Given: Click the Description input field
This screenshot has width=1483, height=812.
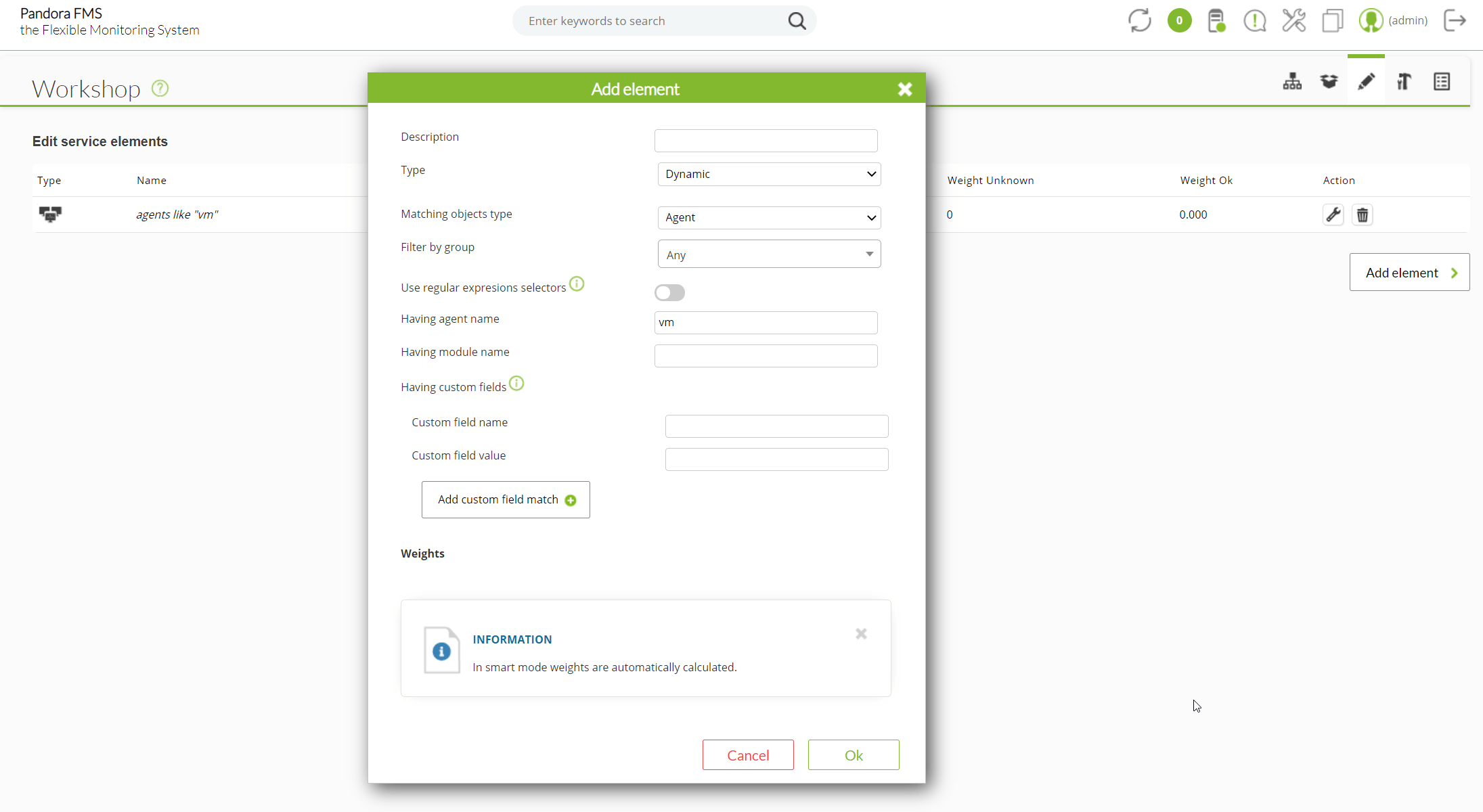Looking at the screenshot, I should [766, 141].
